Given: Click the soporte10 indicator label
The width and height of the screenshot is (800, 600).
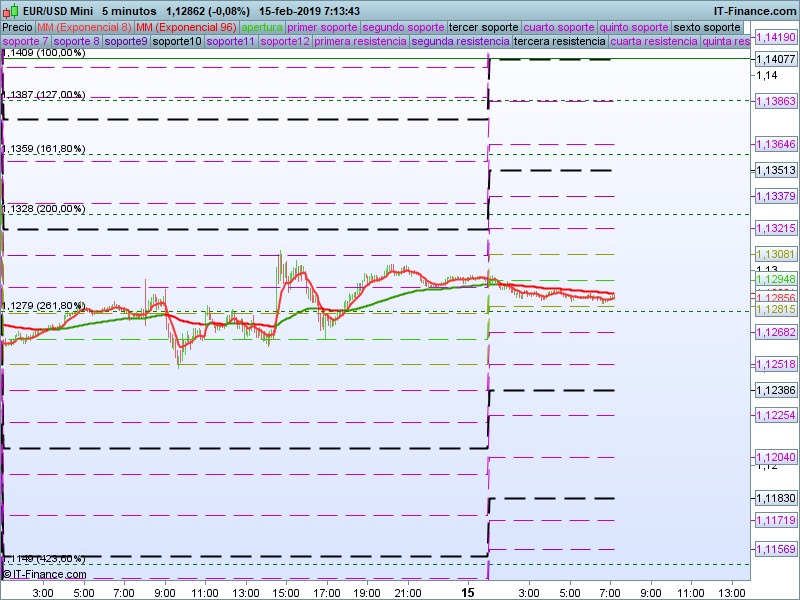Looking at the screenshot, I should coord(177,42).
